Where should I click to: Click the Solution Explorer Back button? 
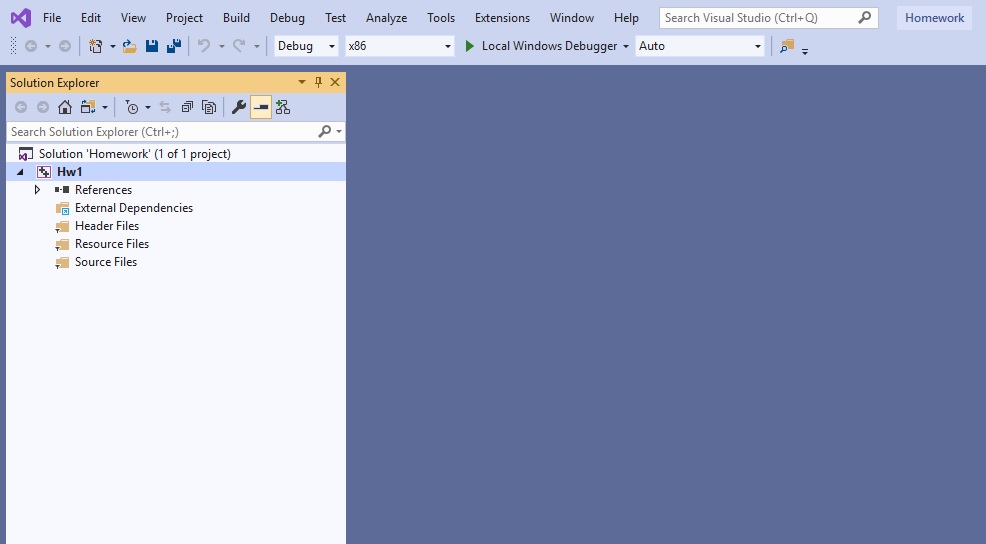21,108
